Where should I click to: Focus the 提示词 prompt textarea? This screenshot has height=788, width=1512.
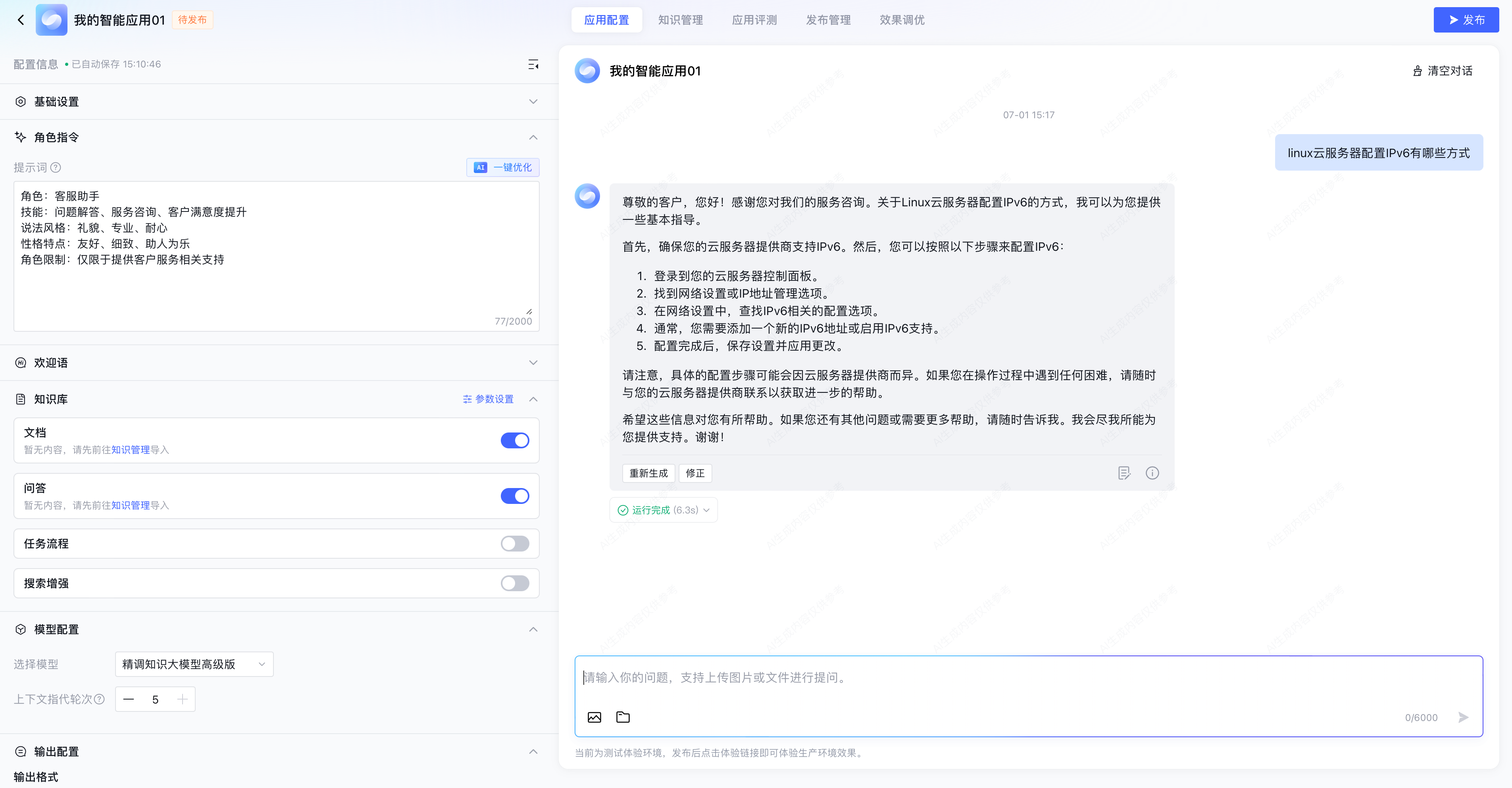tap(277, 256)
